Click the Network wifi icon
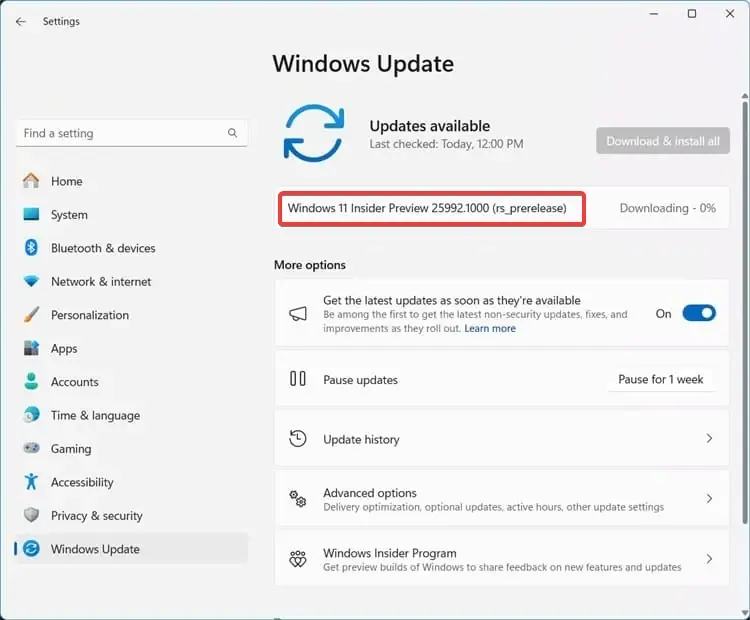Screen dimensions: 750x620 pyautogui.click(x=31, y=281)
